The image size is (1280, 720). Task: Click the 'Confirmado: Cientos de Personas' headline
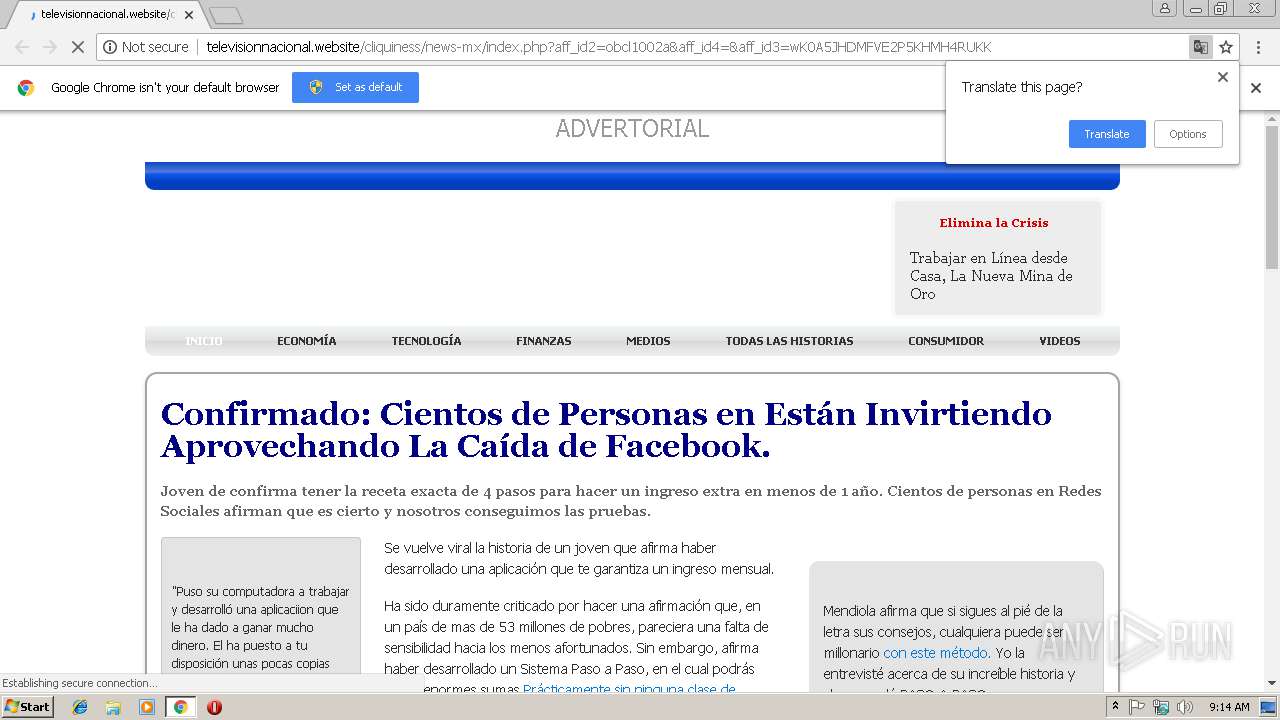click(x=606, y=429)
